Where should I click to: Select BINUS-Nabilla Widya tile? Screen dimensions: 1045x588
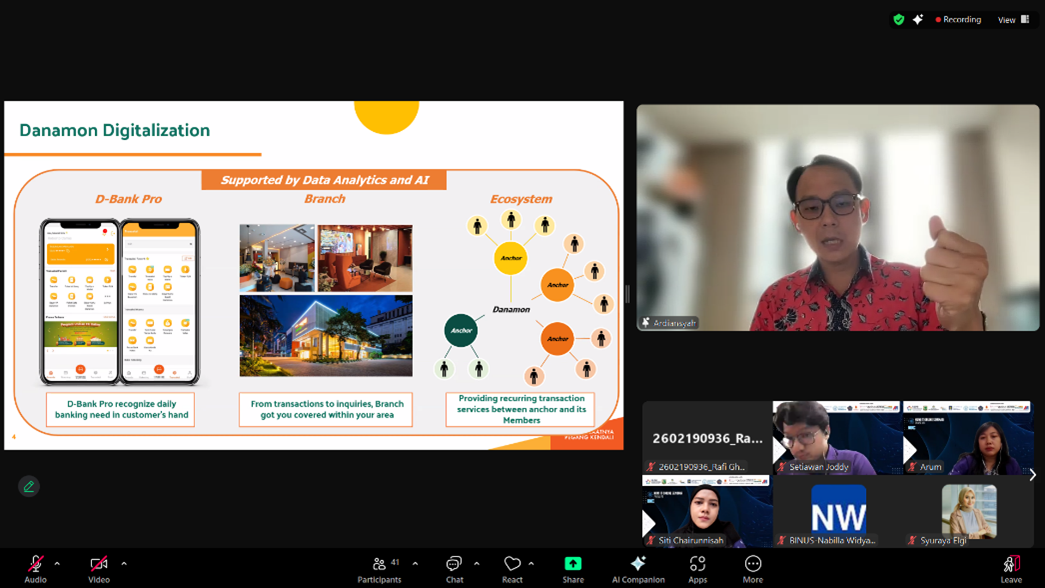836,511
